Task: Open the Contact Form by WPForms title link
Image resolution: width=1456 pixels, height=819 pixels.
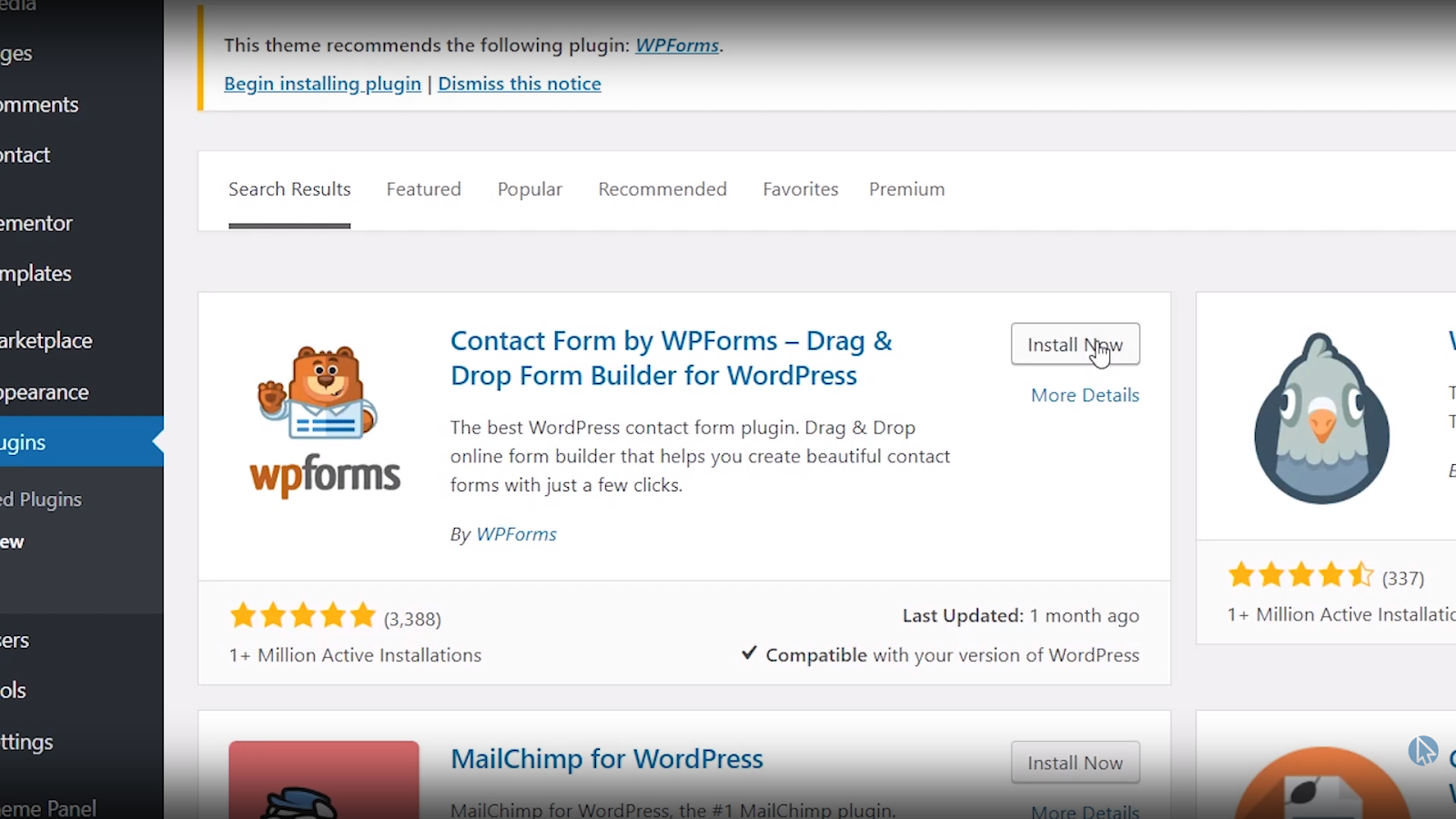Action: (672, 359)
